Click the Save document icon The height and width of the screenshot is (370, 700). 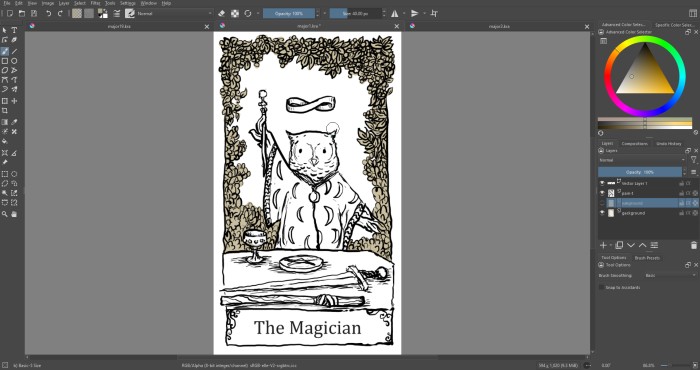[x=34, y=13]
